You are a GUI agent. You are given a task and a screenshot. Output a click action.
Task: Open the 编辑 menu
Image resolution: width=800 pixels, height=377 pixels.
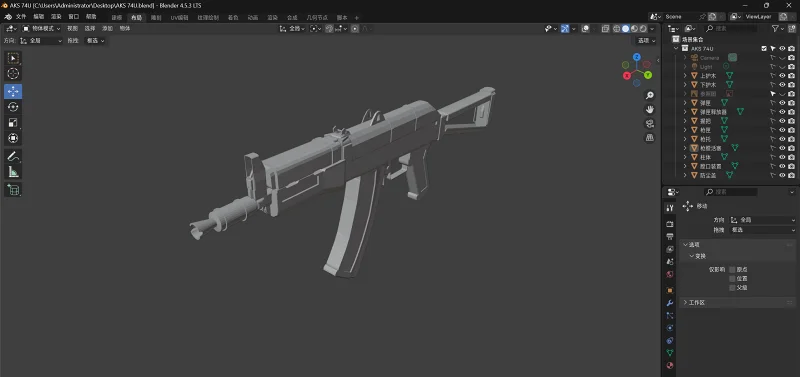tap(38, 17)
